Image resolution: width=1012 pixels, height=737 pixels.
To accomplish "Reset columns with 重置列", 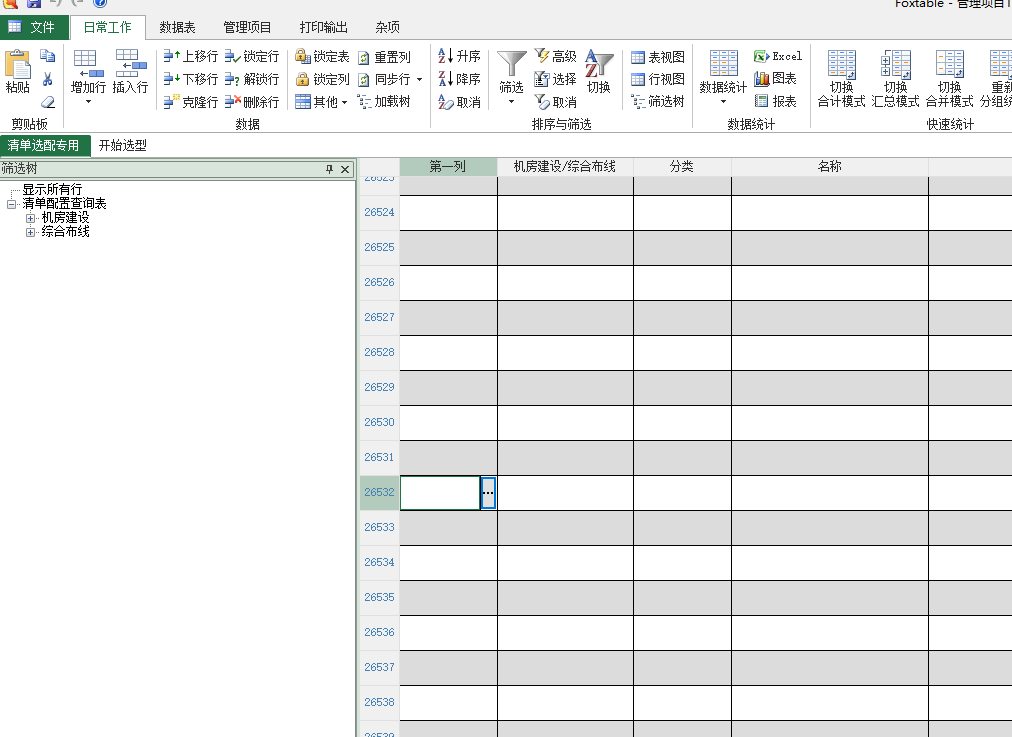I will 384,57.
